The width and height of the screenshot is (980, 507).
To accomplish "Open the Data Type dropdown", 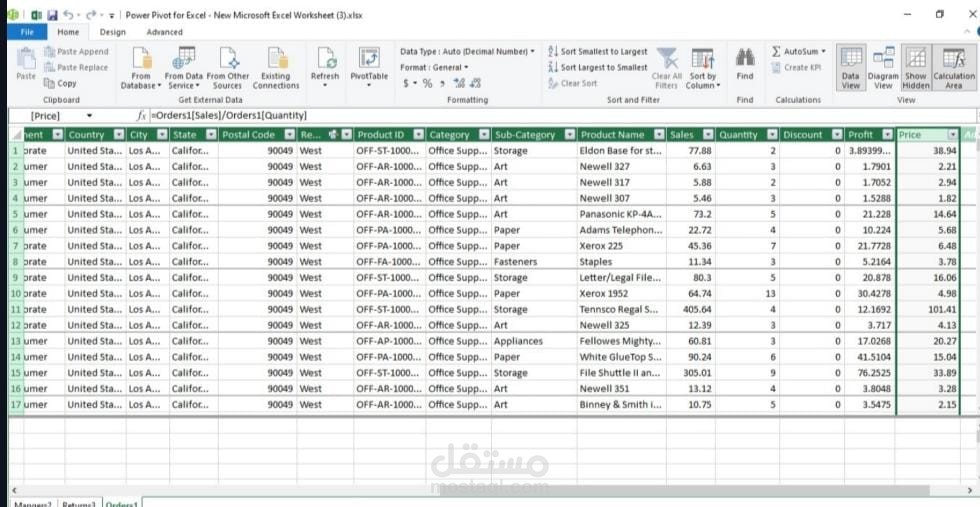I will pyautogui.click(x=468, y=52).
